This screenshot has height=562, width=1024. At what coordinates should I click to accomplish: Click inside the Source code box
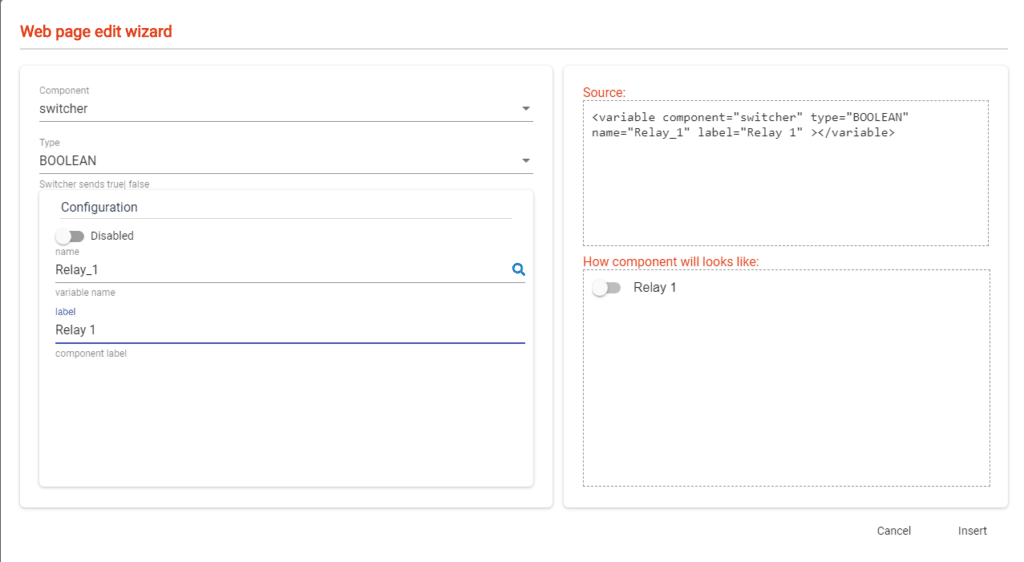click(785, 190)
